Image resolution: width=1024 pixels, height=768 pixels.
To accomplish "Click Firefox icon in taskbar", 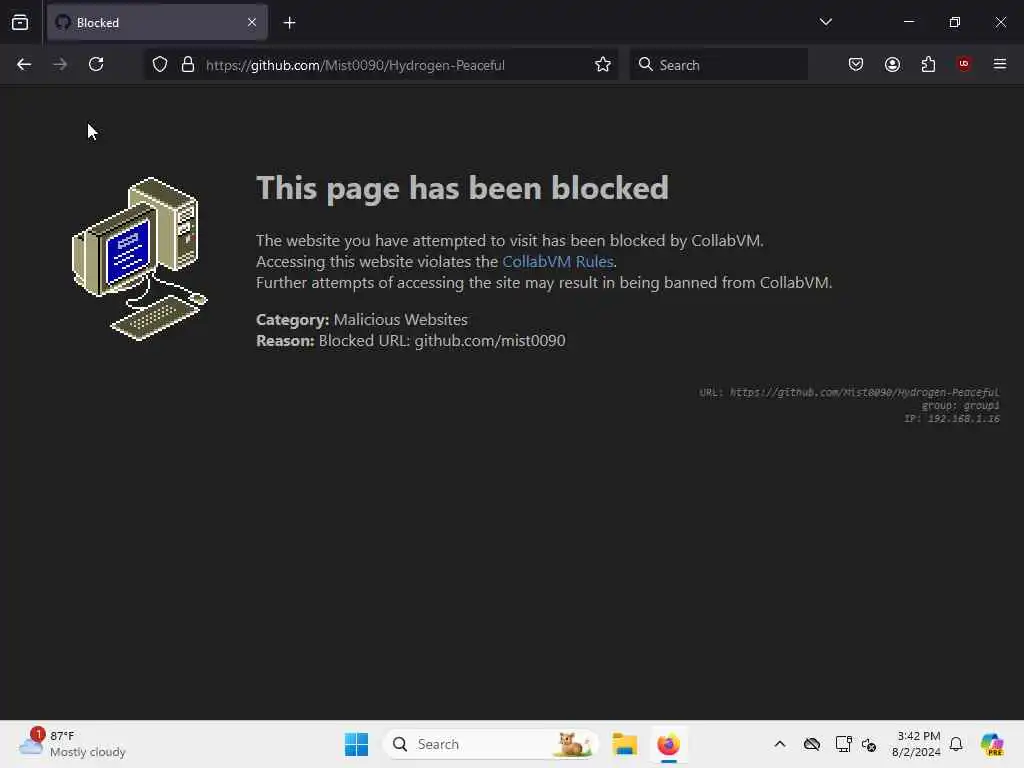I will [668, 744].
